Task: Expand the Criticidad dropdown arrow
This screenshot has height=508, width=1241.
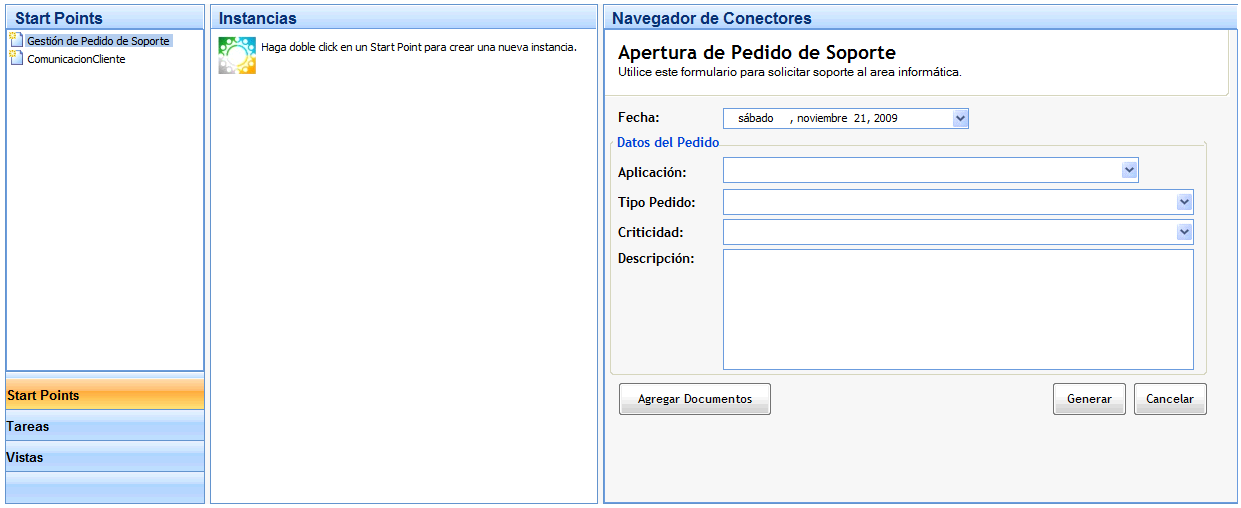Action: point(1184,232)
